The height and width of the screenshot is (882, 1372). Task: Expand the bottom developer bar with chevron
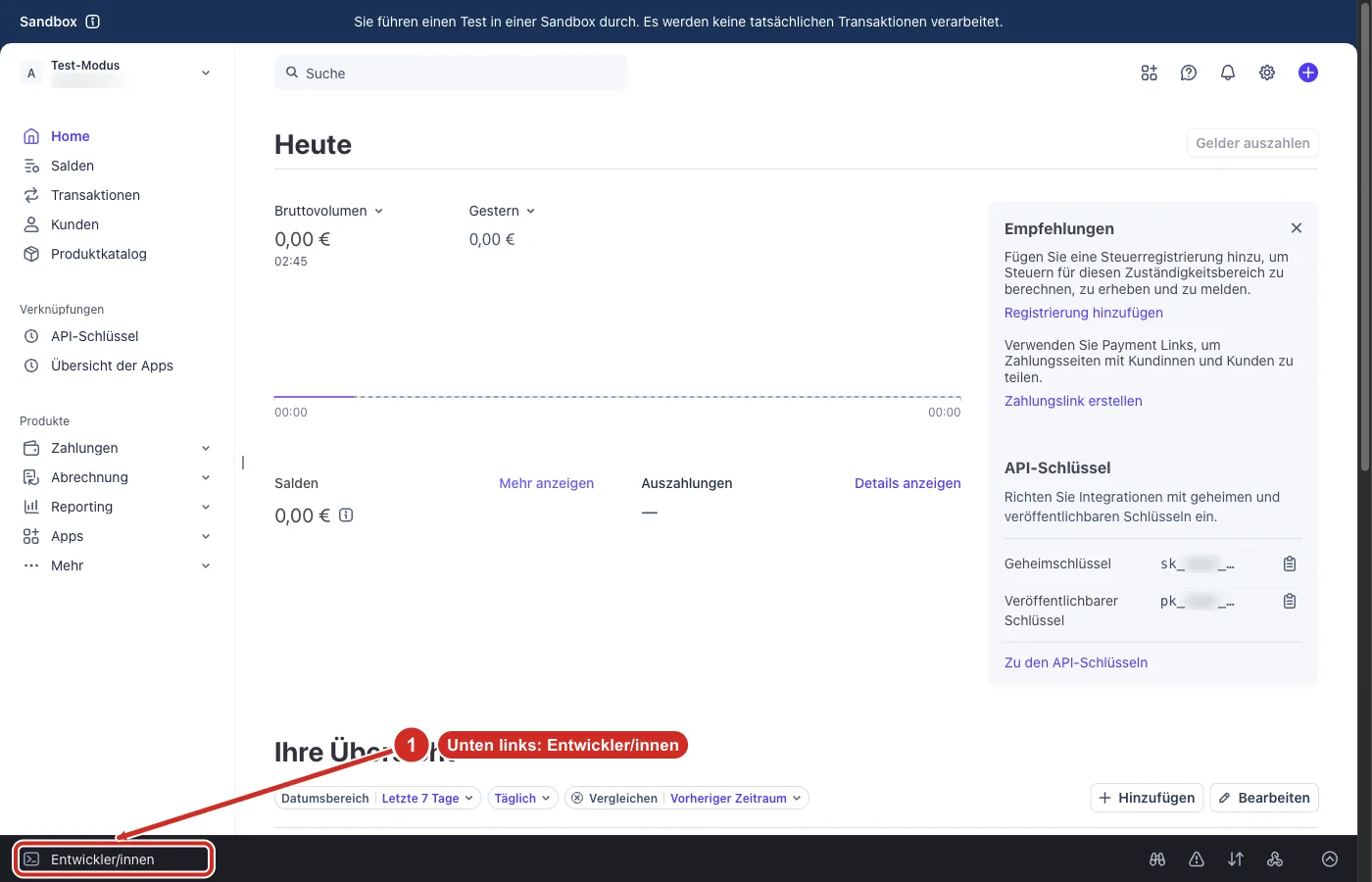[1330, 859]
